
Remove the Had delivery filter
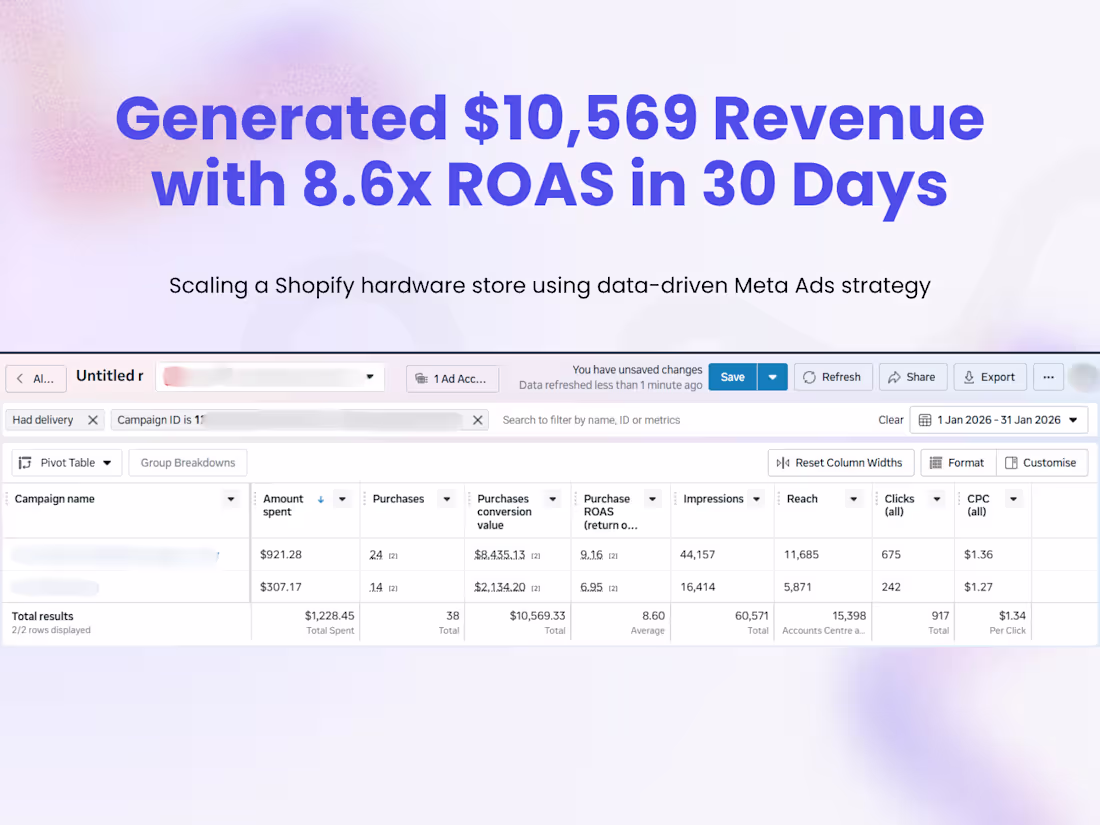point(90,419)
